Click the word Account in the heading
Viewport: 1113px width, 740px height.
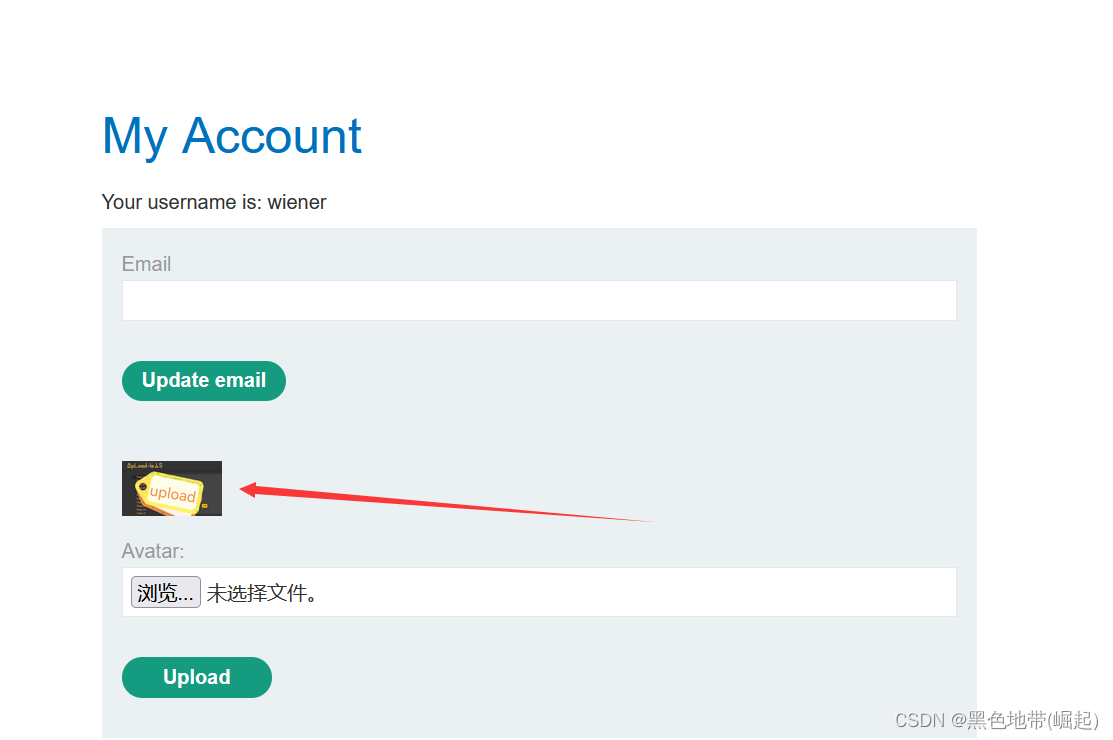click(272, 135)
